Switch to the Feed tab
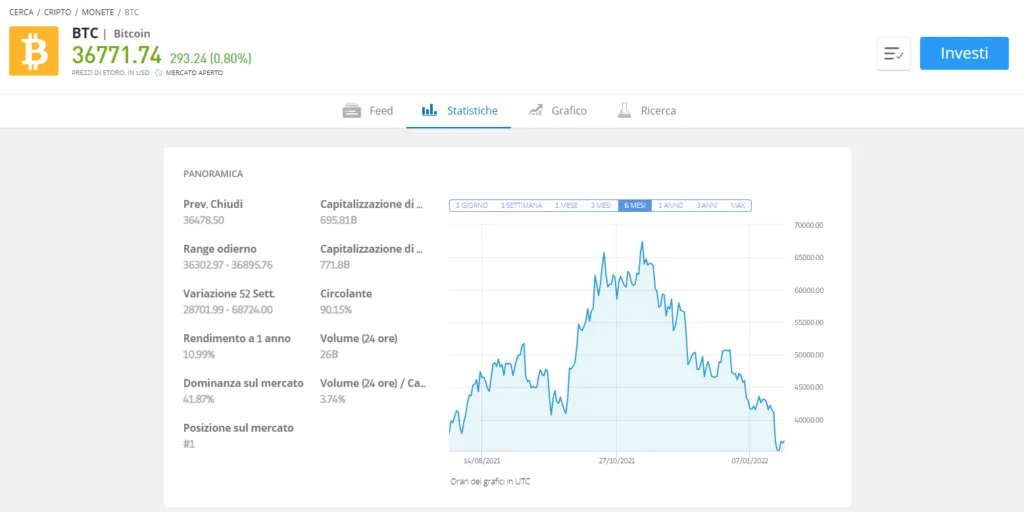The height and width of the screenshot is (512, 1024). [368, 111]
